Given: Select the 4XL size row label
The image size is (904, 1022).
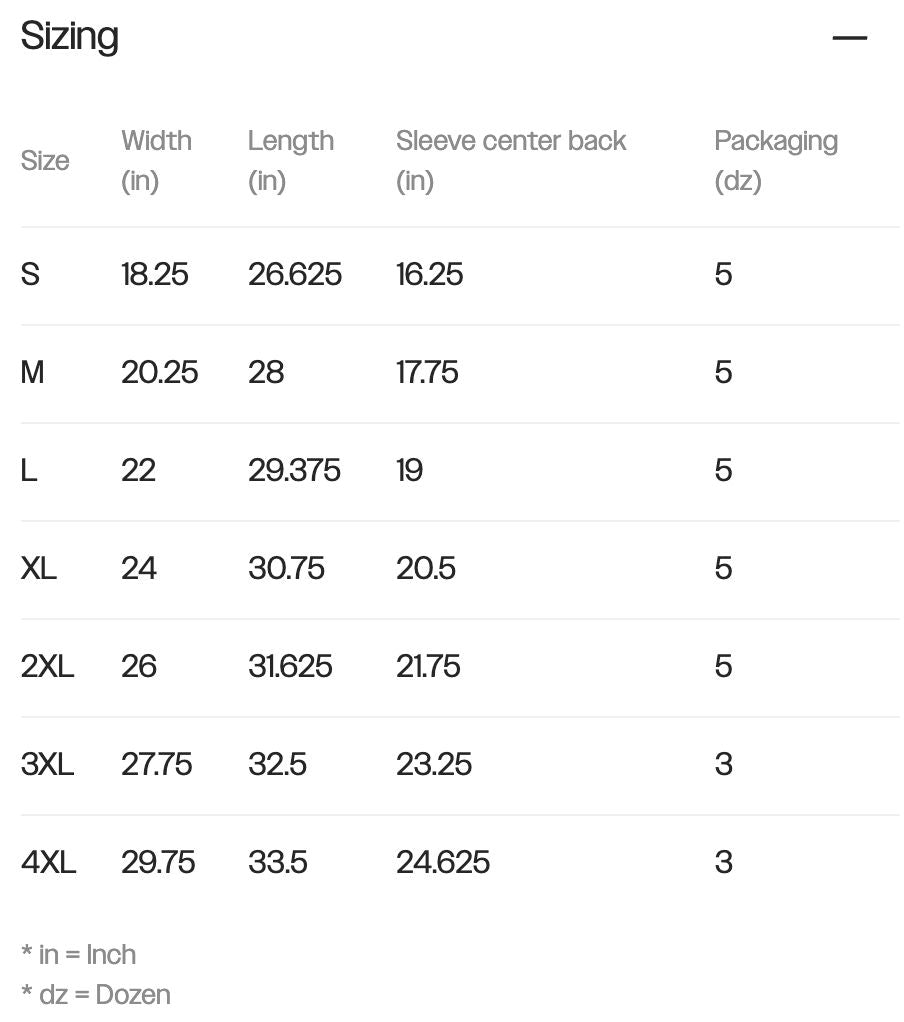Looking at the screenshot, I should click(x=49, y=862).
